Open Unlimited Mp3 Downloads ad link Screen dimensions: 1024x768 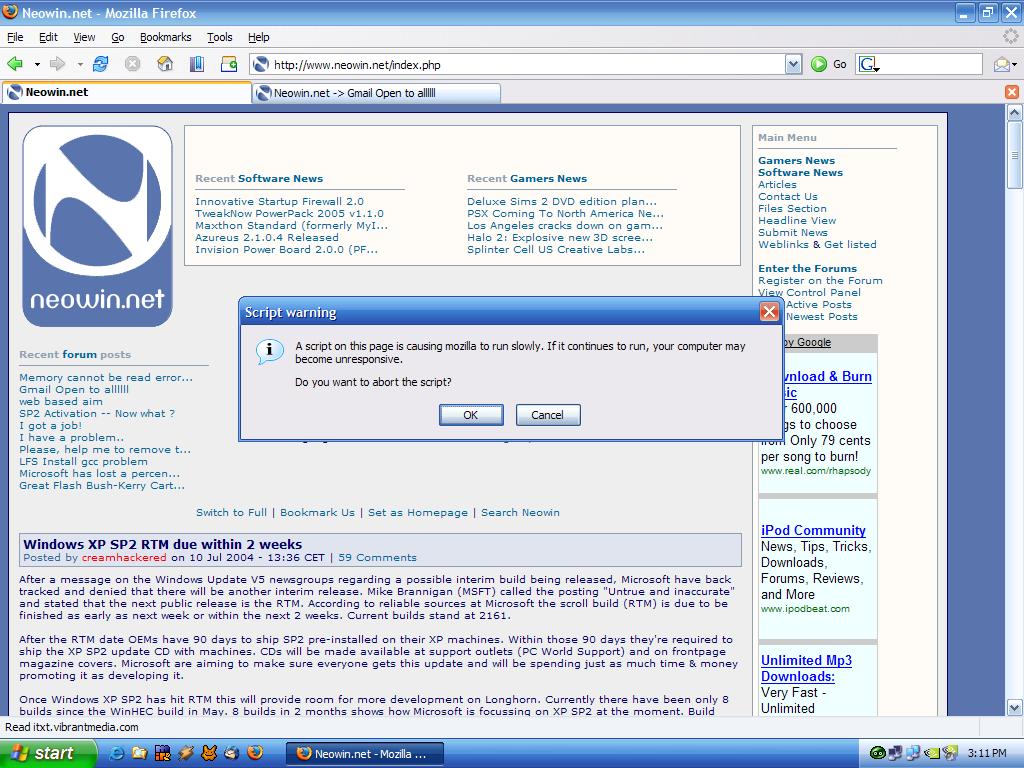coord(806,668)
